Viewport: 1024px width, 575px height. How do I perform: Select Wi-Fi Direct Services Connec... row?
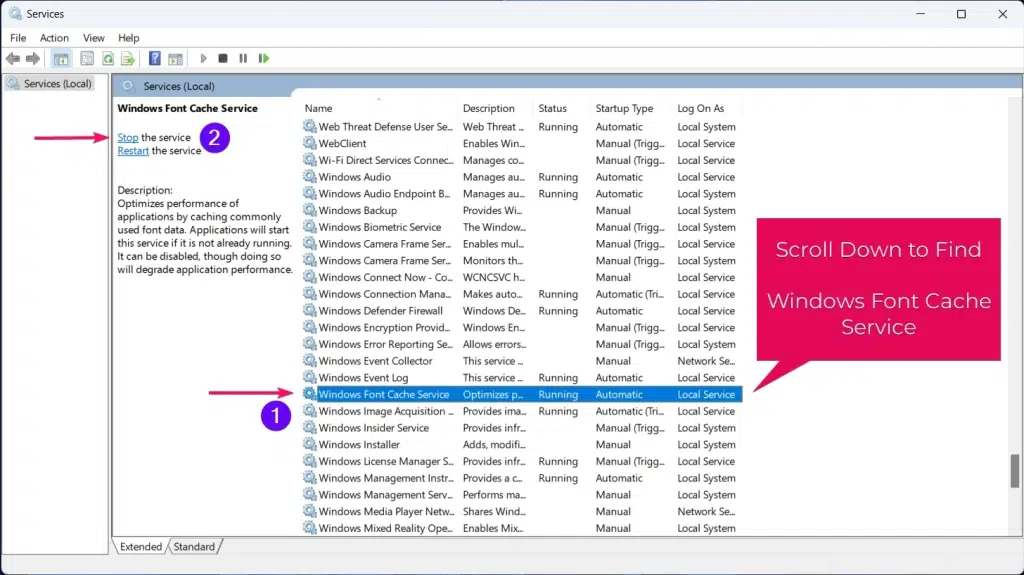(x=522, y=160)
